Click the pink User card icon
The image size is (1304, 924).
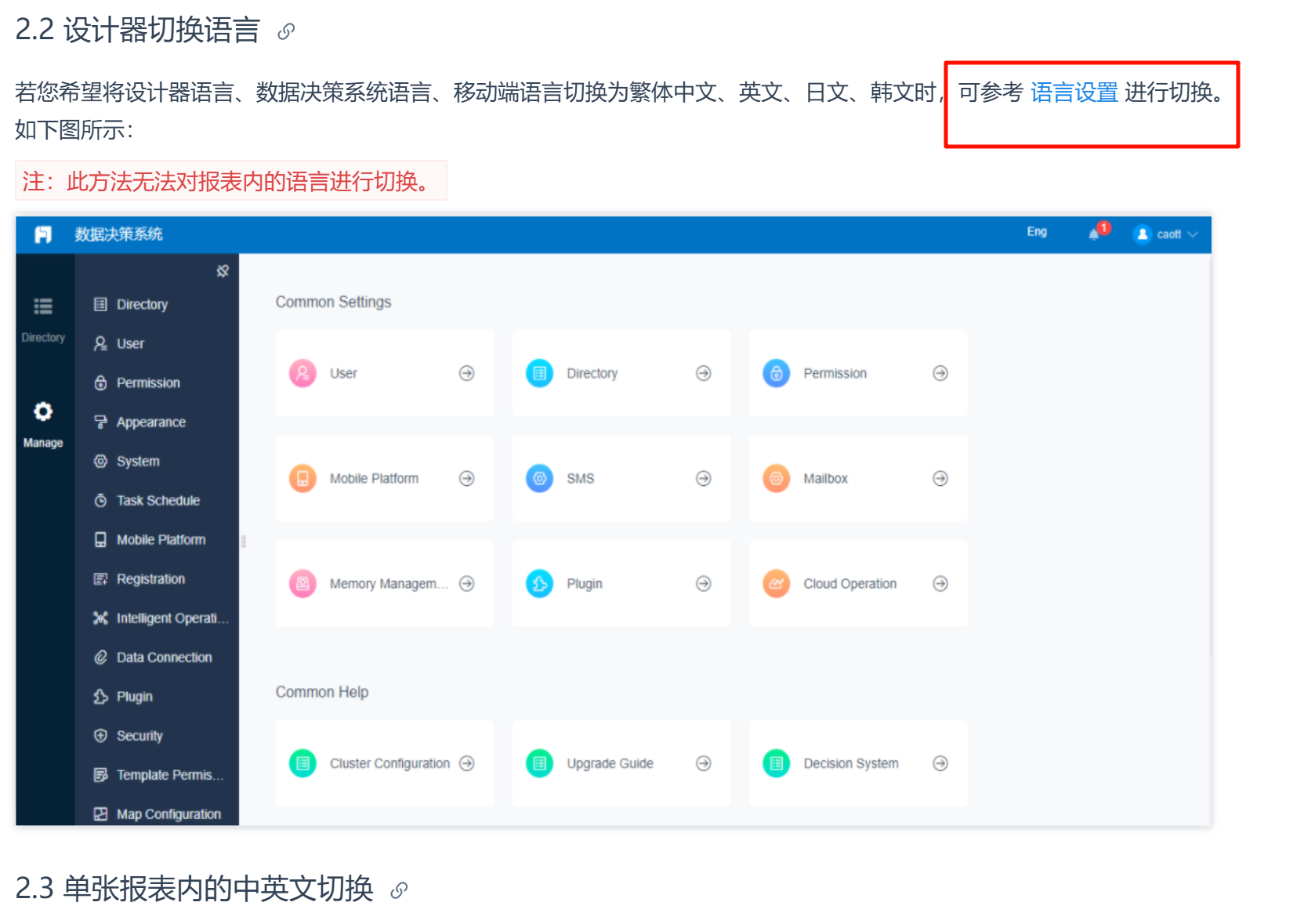[x=302, y=373]
